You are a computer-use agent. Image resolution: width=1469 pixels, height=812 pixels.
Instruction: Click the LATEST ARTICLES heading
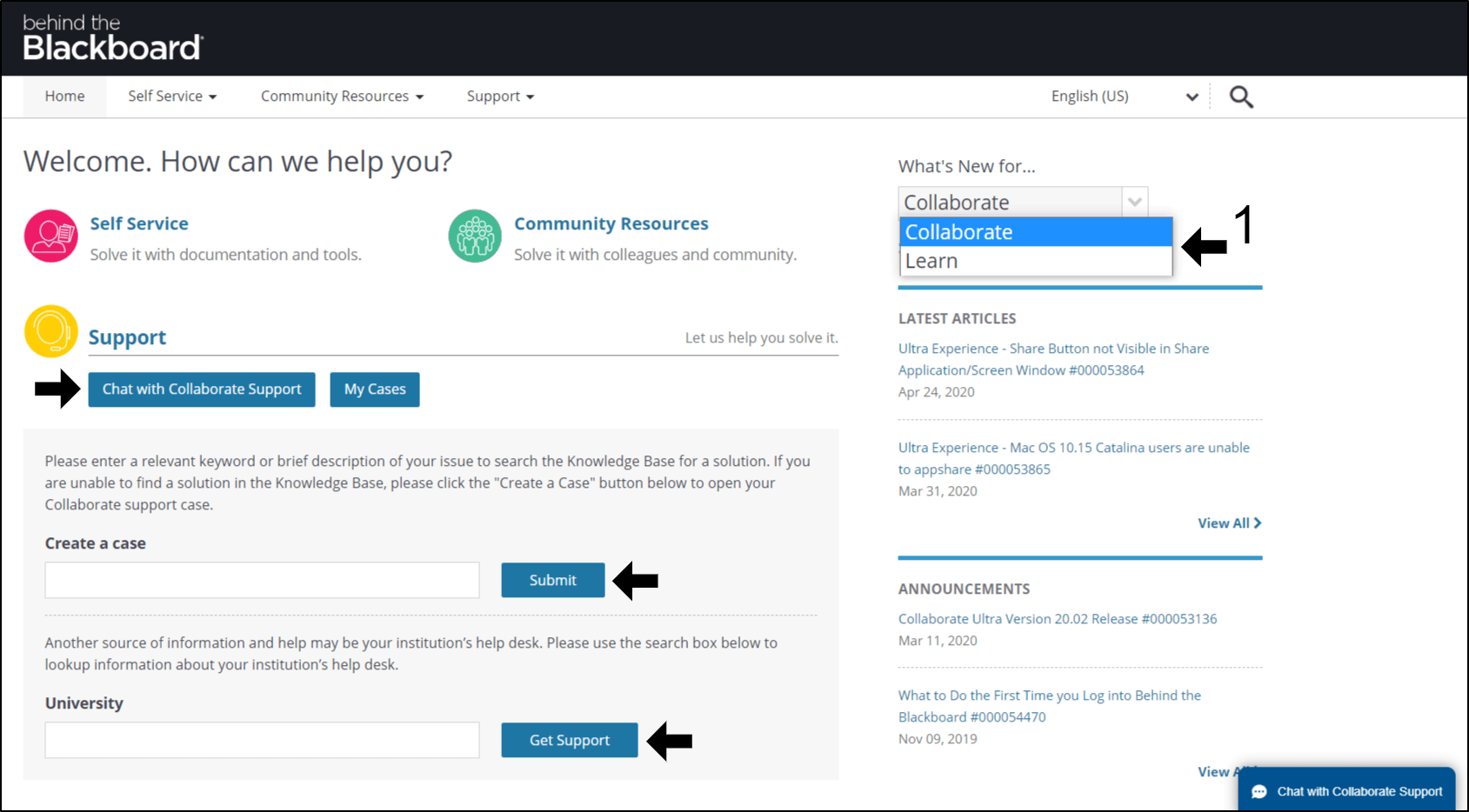958,319
